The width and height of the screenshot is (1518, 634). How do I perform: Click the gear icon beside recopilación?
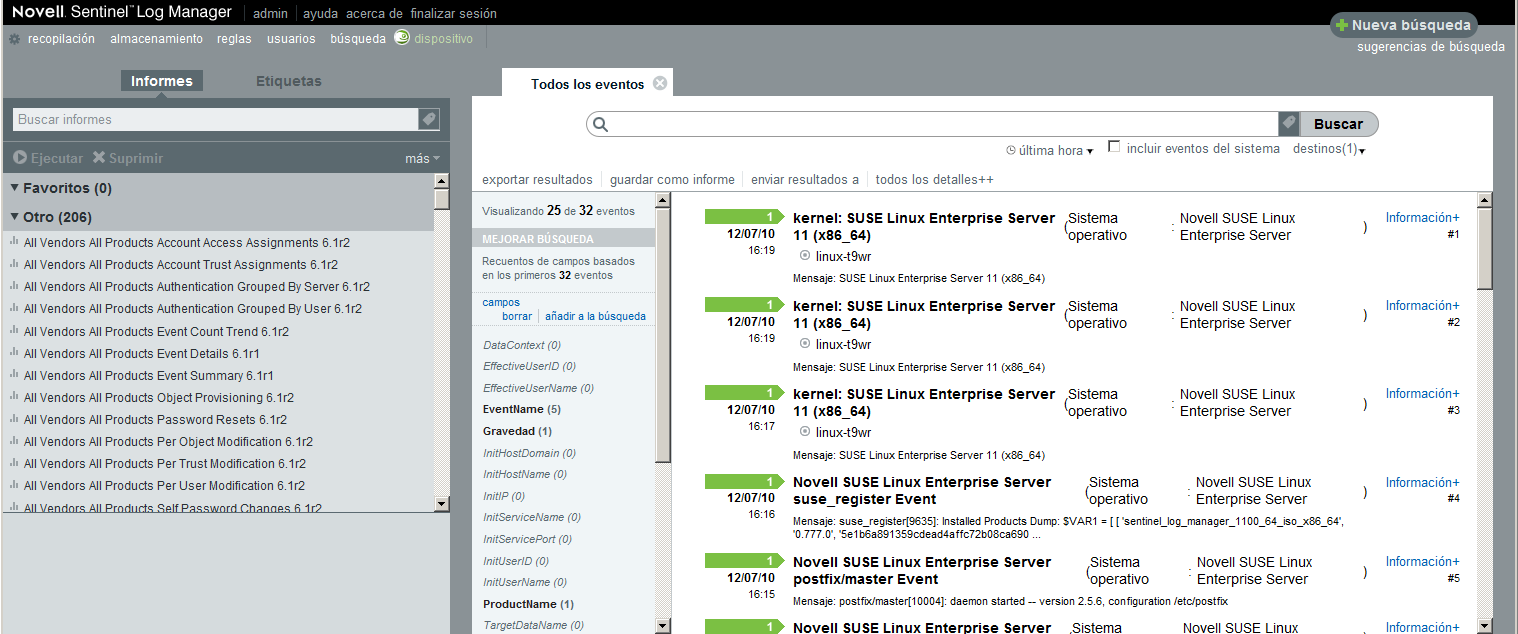click(x=14, y=39)
